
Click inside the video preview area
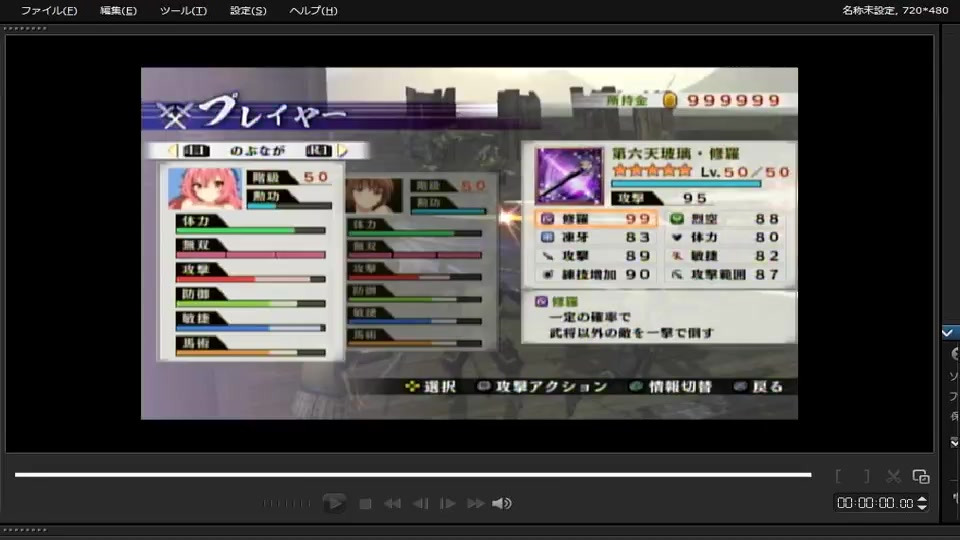470,244
